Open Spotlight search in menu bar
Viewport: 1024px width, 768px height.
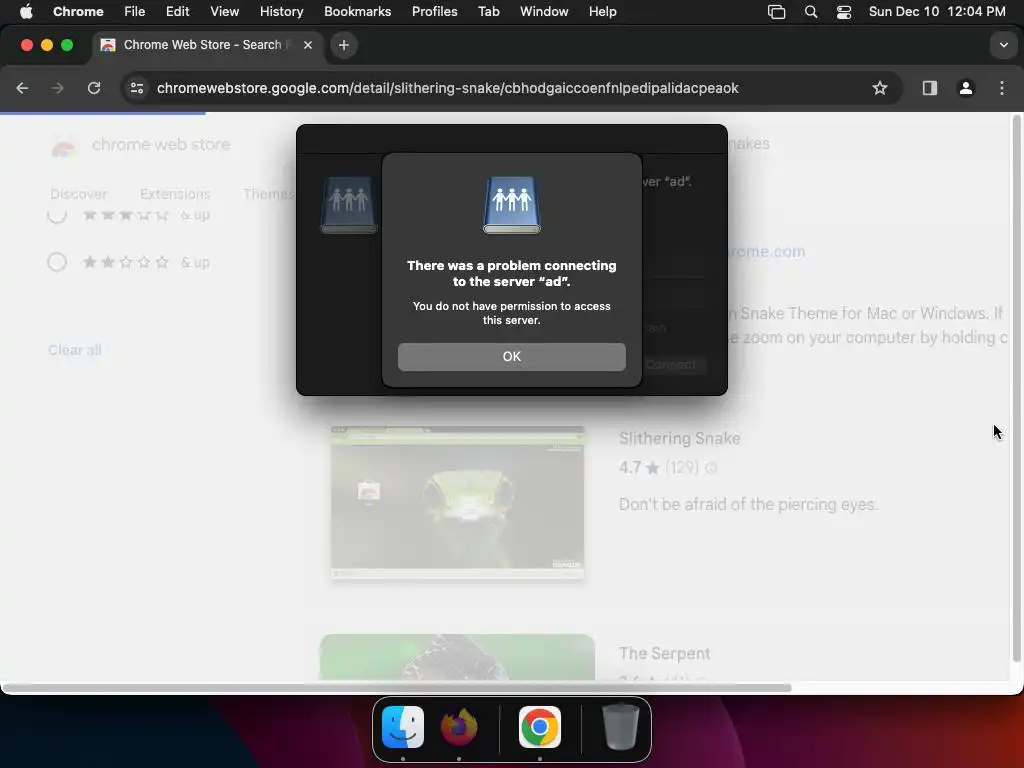pyautogui.click(x=810, y=12)
